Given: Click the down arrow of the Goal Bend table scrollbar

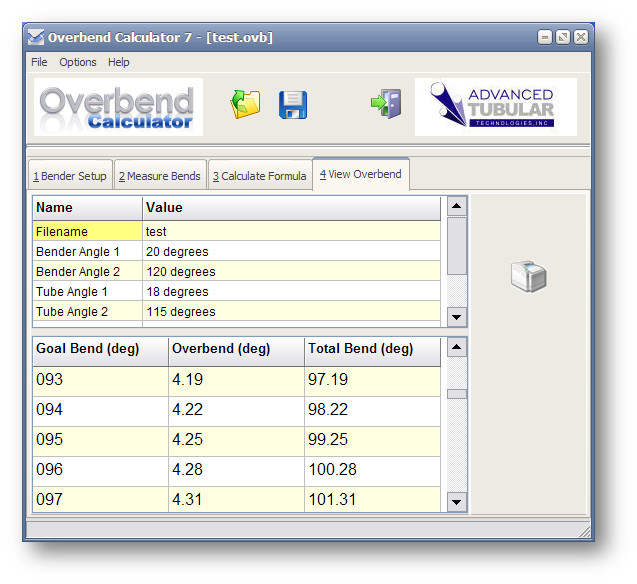Looking at the screenshot, I should [x=457, y=502].
